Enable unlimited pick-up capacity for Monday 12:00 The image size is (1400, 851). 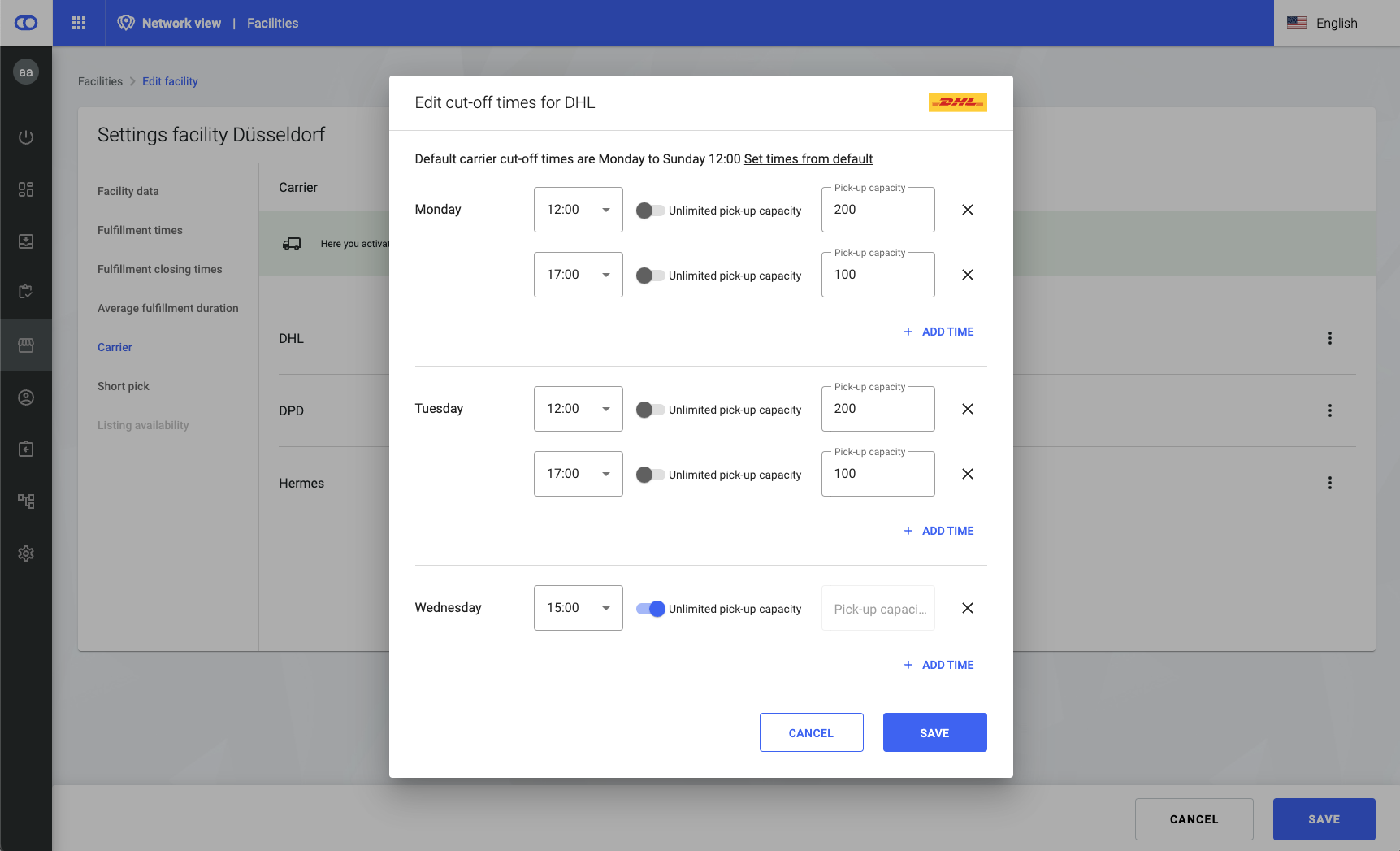click(650, 211)
